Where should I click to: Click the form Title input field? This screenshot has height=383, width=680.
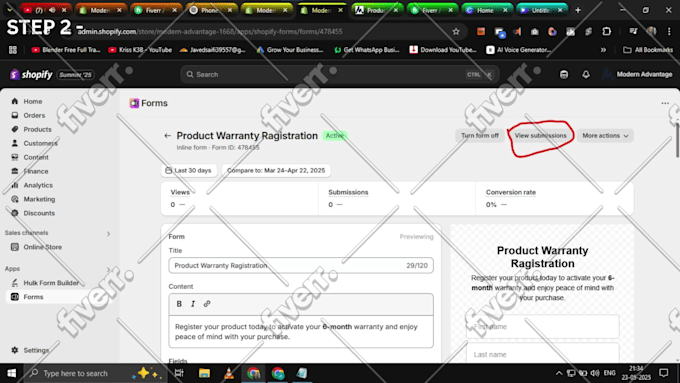click(x=301, y=265)
